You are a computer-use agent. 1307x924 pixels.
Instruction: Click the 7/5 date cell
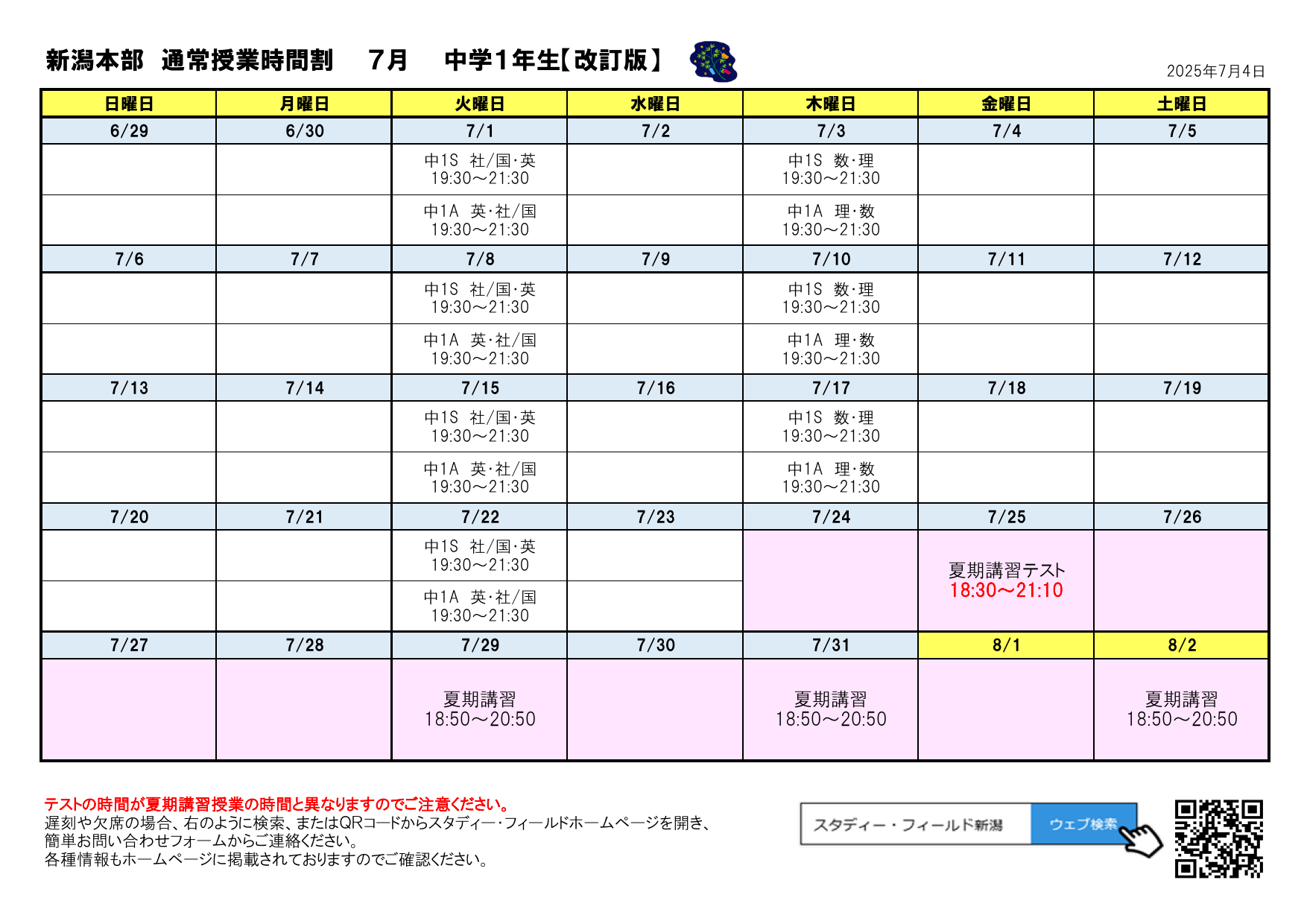click(1181, 130)
